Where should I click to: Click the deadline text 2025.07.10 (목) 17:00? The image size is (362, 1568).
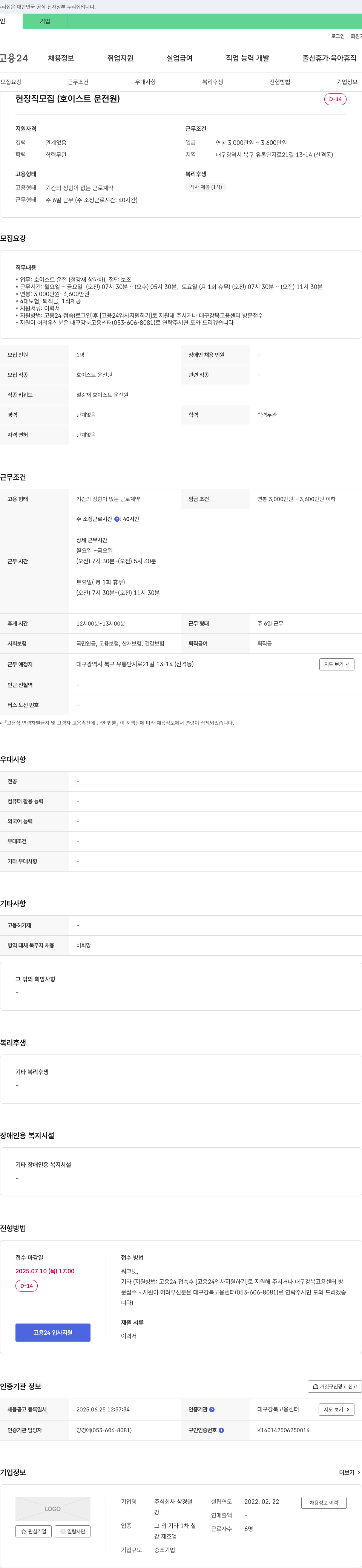tap(45, 1271)
